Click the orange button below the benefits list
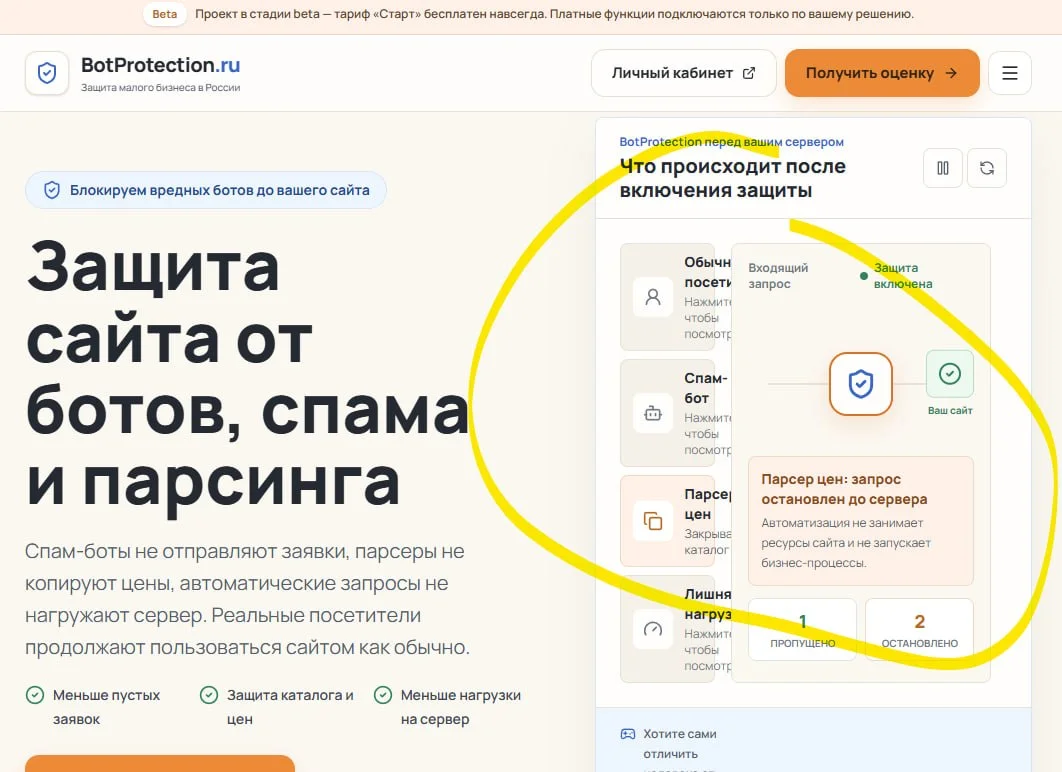Viewport: 1062px width, 772px height. tap(160, 763)
